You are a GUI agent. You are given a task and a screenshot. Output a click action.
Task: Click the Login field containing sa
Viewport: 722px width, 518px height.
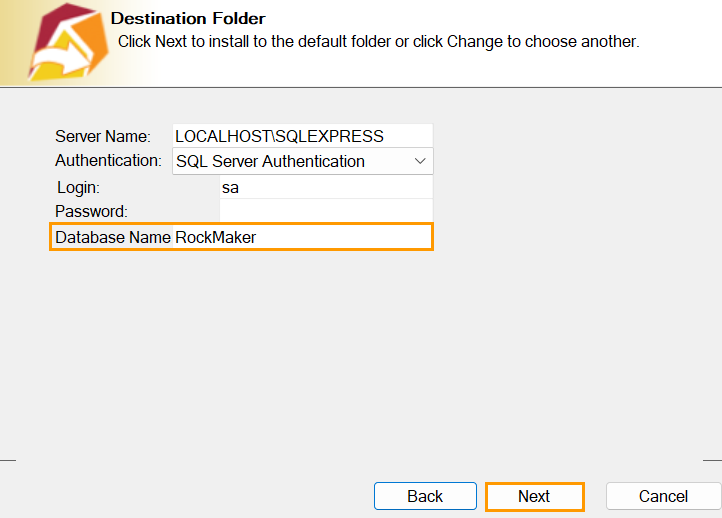click(326, 187)
